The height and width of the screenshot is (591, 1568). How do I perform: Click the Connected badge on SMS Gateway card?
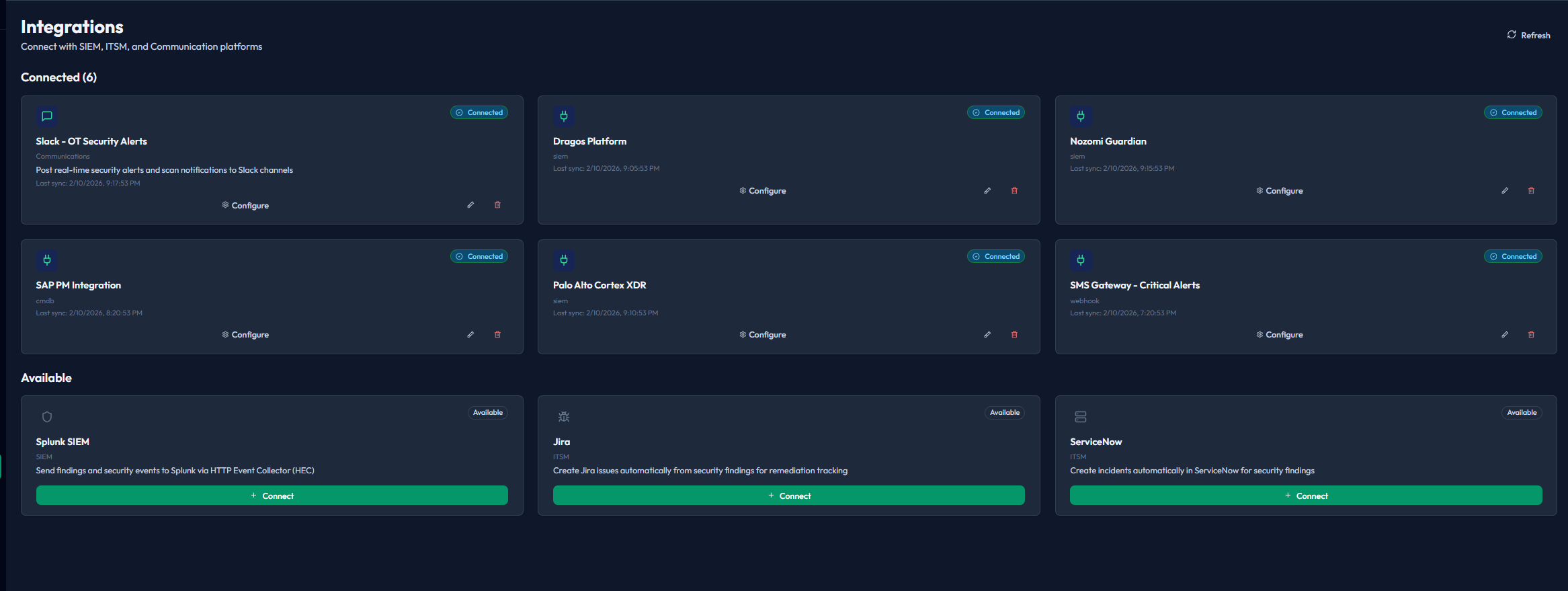pos(1513,257)
